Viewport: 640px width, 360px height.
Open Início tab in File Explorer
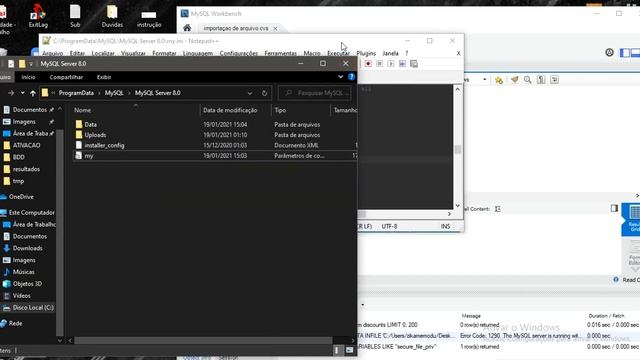[x=28, y=77]
